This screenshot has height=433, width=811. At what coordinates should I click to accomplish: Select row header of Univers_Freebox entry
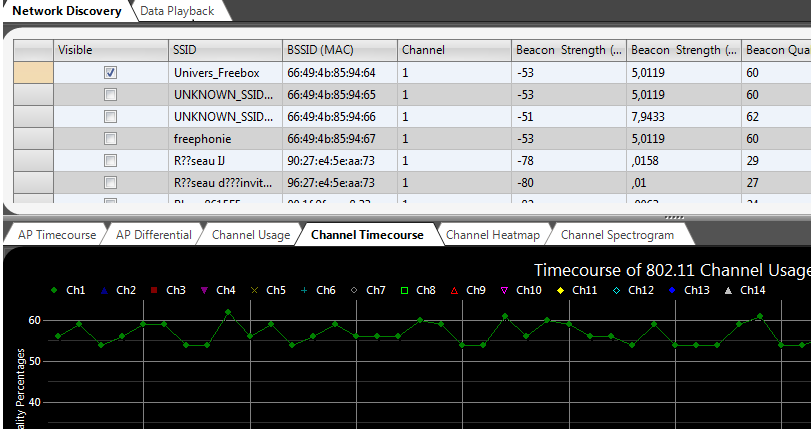tap(33, 72)
